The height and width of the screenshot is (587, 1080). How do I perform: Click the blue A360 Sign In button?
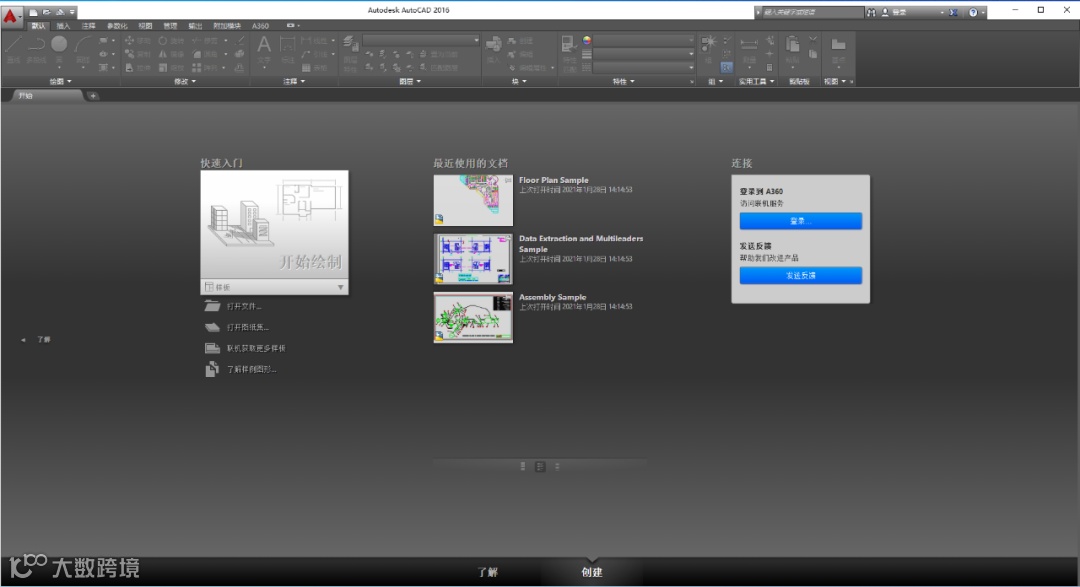(x=800, y=220)
